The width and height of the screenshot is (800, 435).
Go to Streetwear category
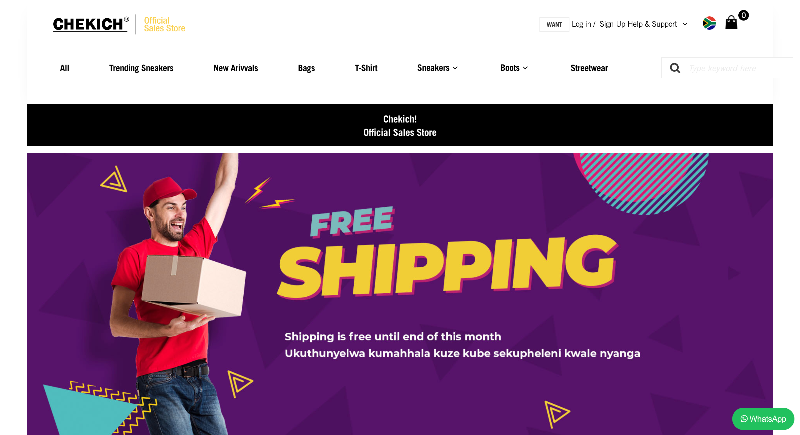589,68
